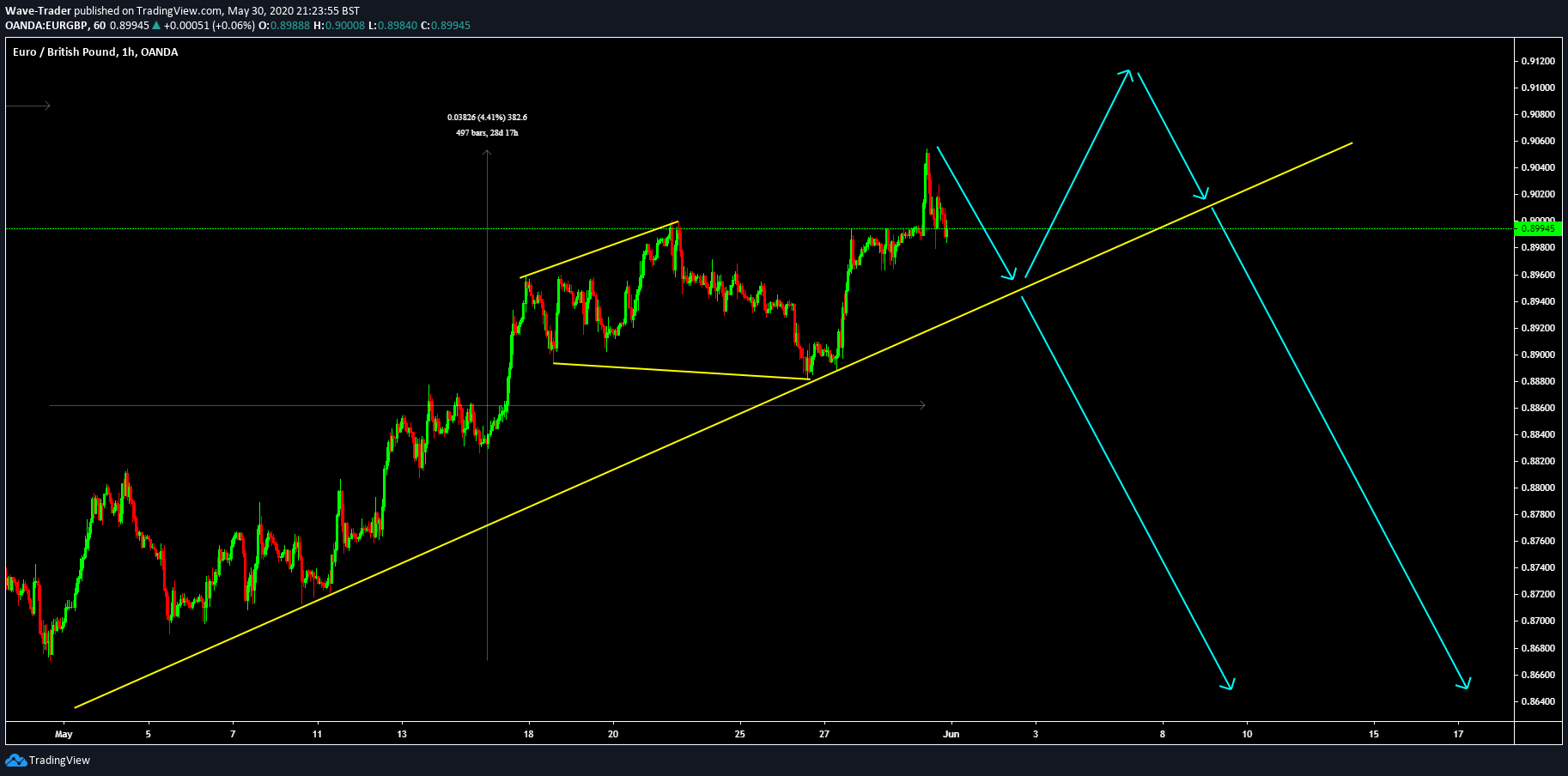This screenshot has height=776, width=1568.
Task: Click the 27 date label on time axis
Action: [x=824, y=734]
